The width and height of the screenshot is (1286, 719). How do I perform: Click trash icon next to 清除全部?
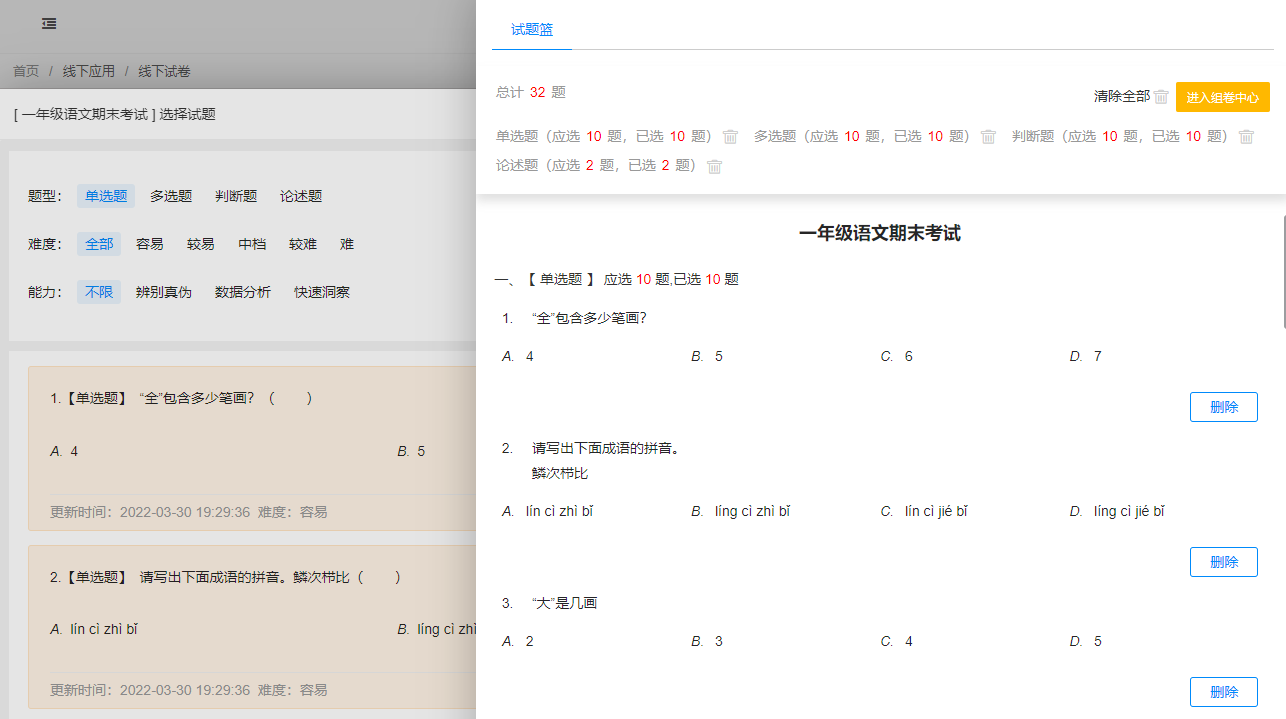(1161, 97)
